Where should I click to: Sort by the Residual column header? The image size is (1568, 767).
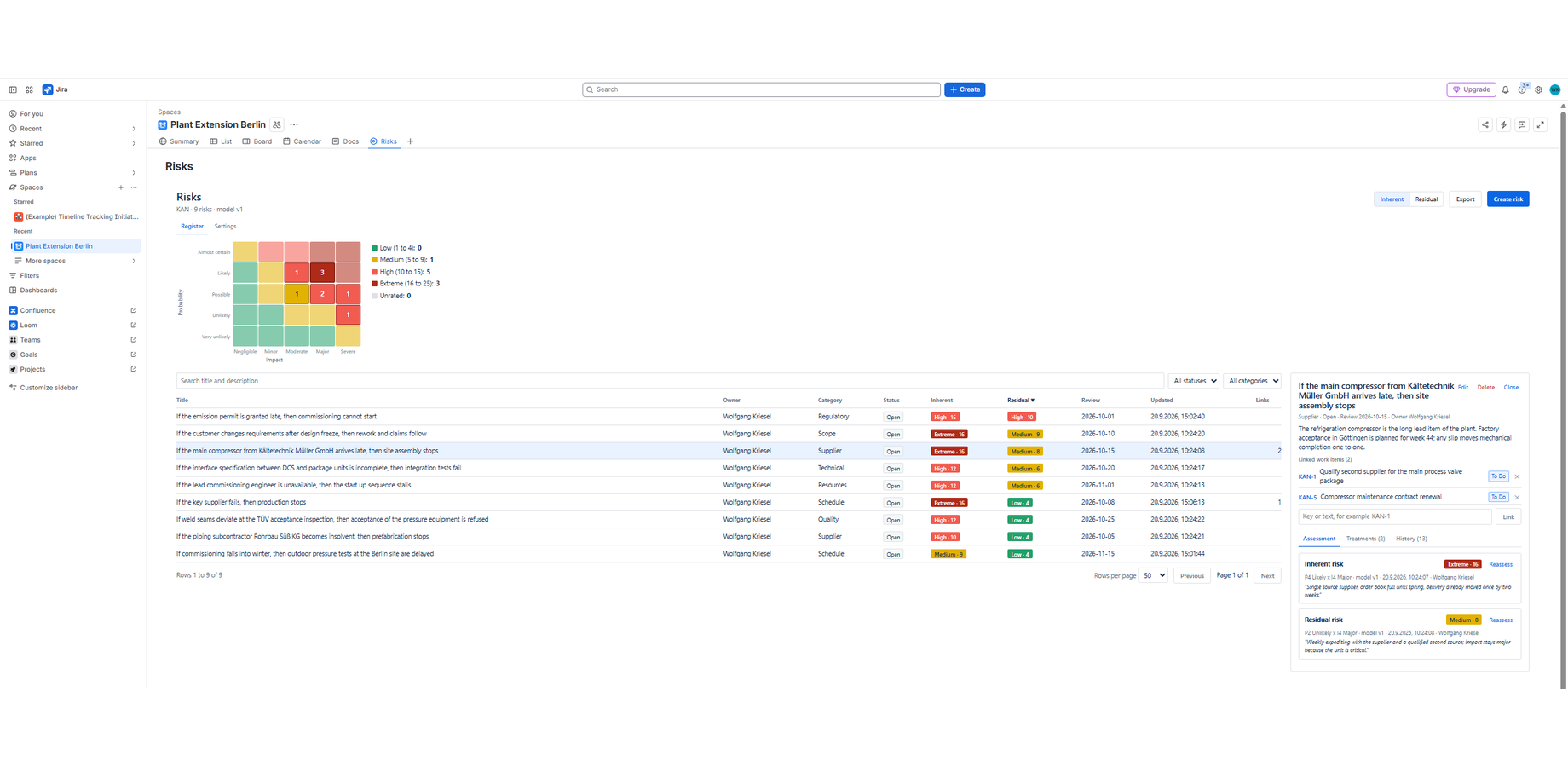coord(1021,401)
